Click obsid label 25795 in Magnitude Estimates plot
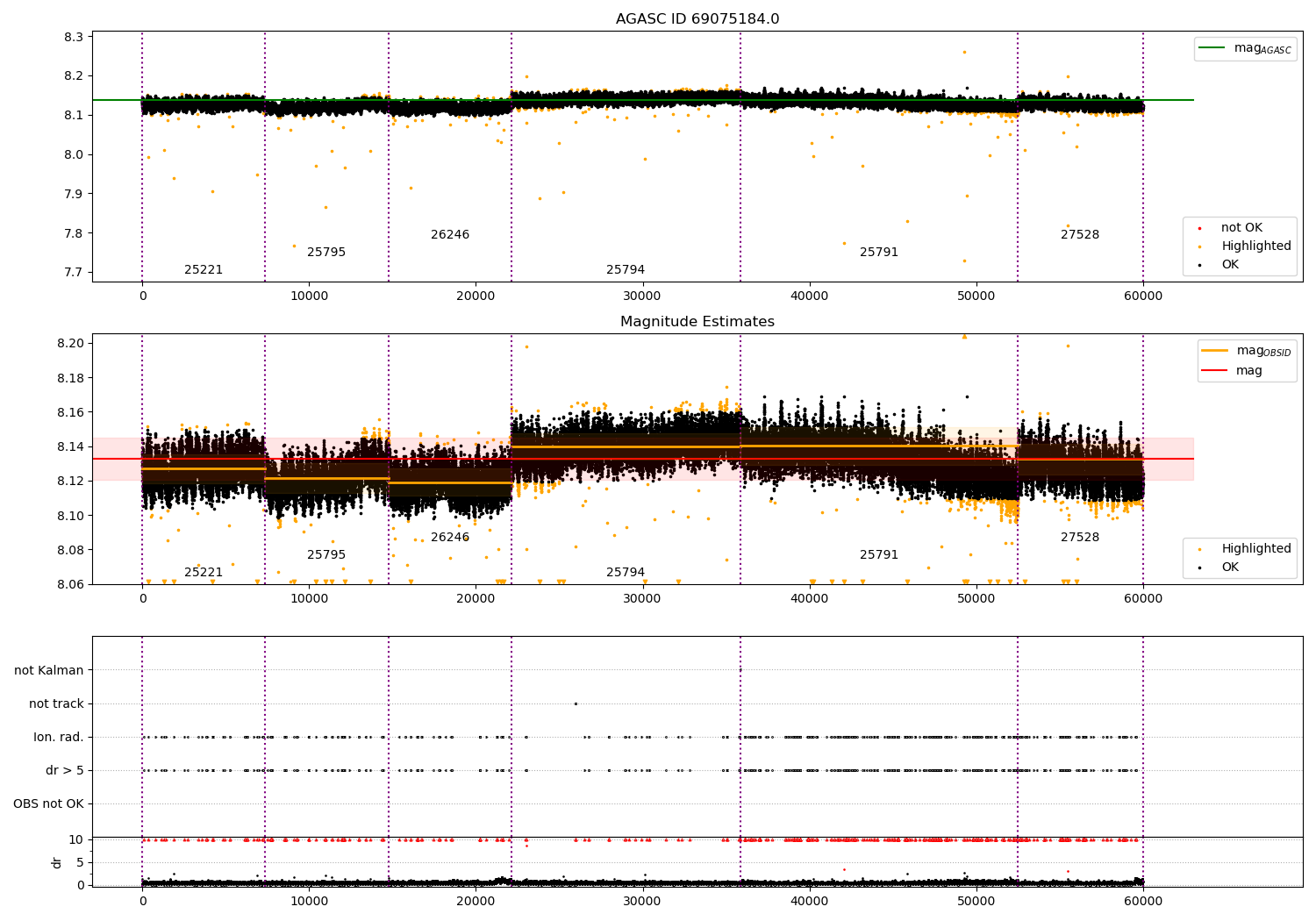The width and height of the screenshot is (1316, 921). tap(326, 555)
